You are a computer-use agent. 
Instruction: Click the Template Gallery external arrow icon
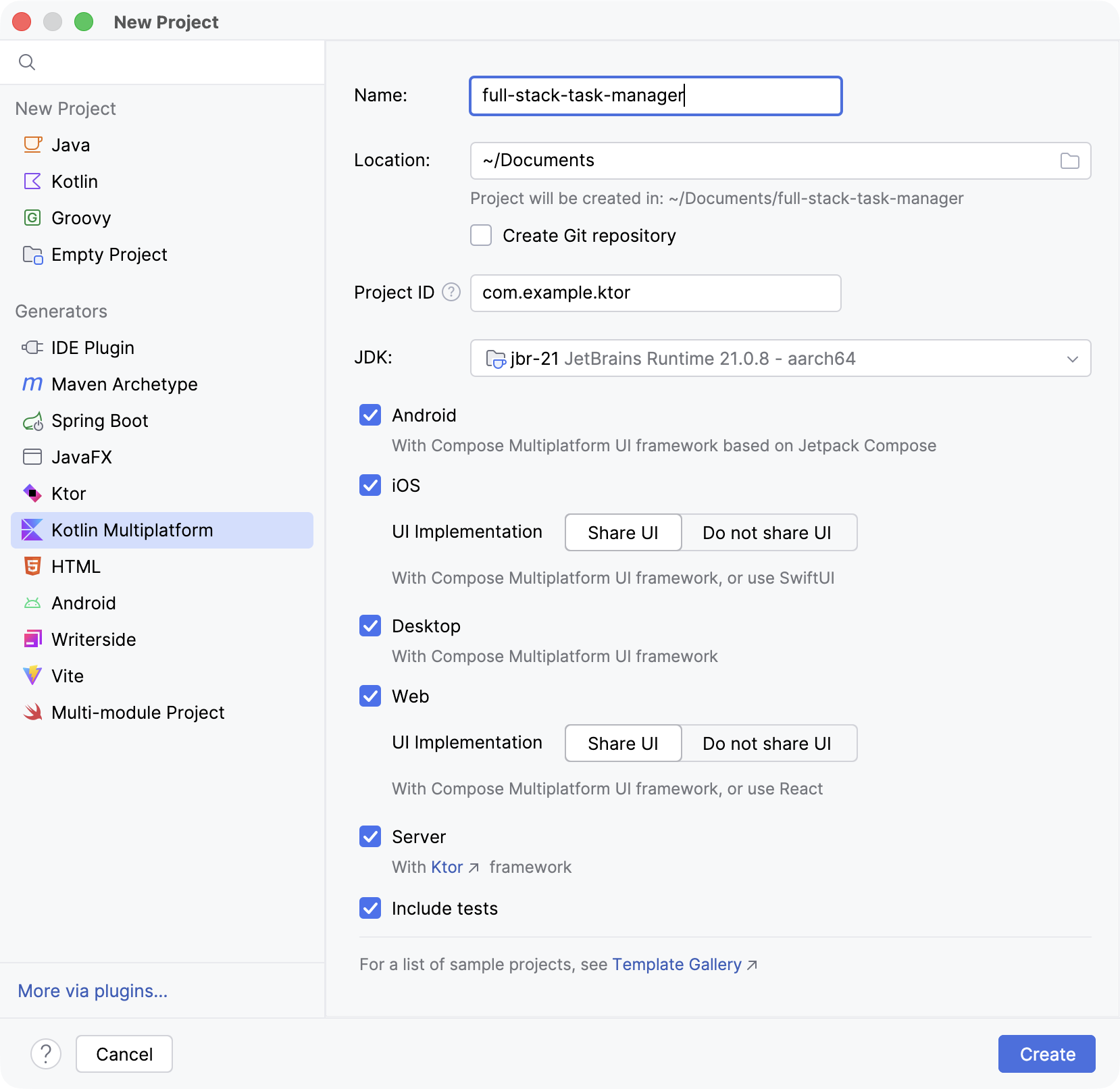point(752,965)
